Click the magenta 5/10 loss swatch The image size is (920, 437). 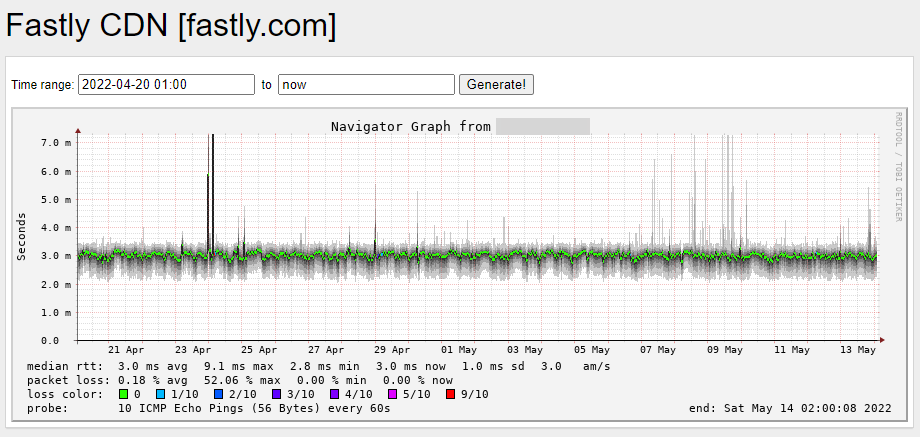(391, 394)
